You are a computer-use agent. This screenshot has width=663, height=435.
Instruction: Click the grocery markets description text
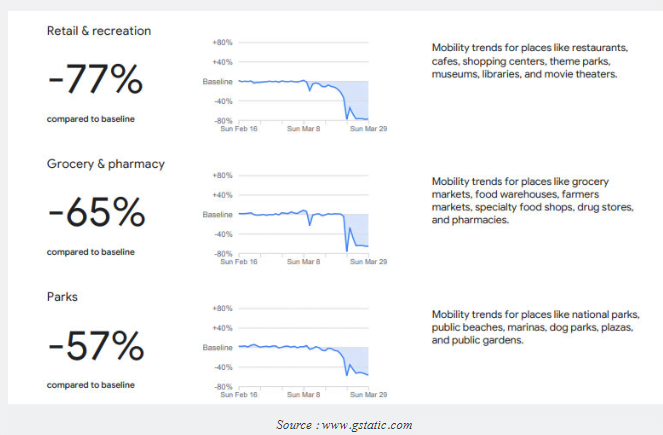pos(528,200)
